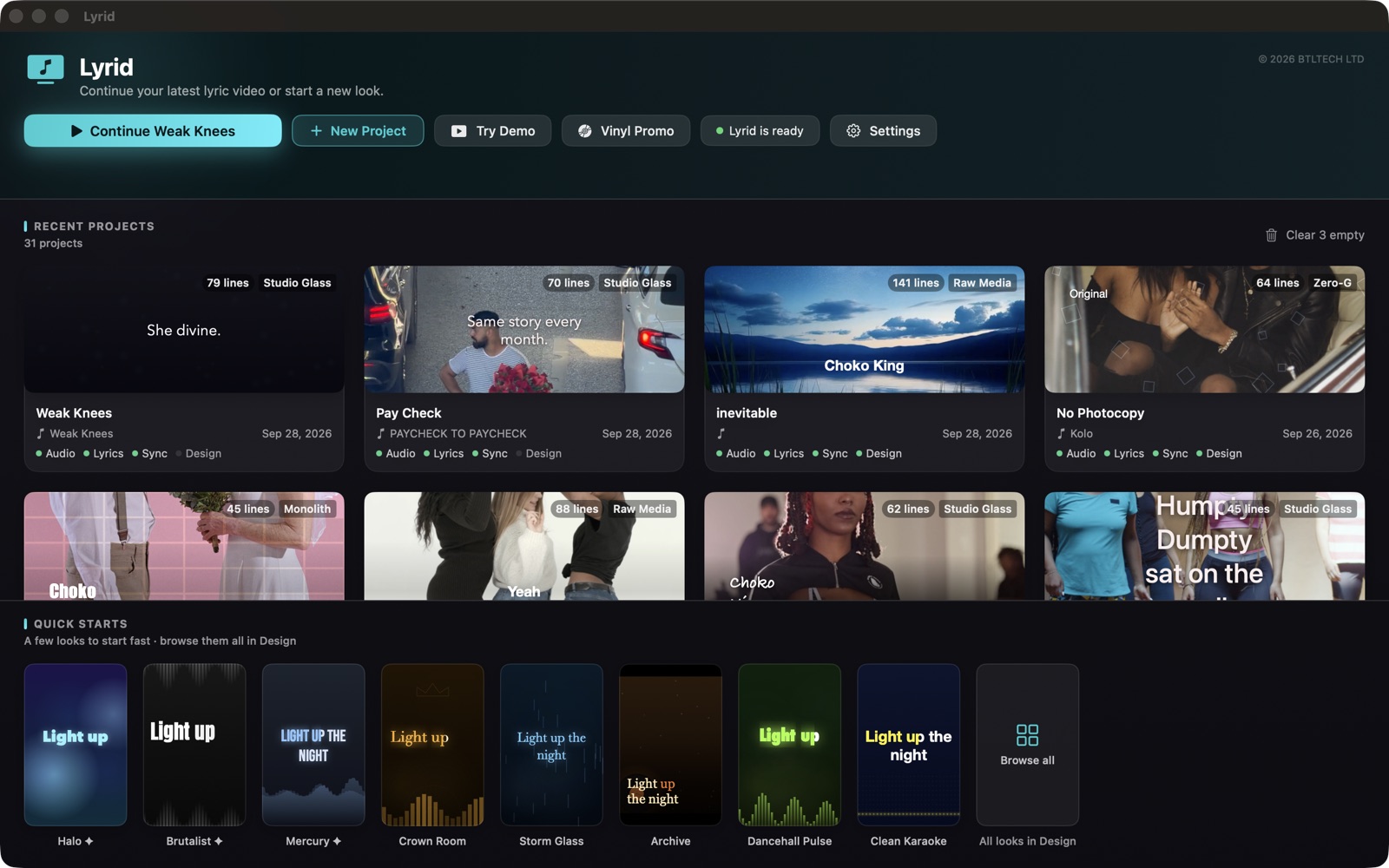The height and width of the screenshot is (868, 1389).
Task: Click the inevitable project title
Action: click(x=747, y=413)
